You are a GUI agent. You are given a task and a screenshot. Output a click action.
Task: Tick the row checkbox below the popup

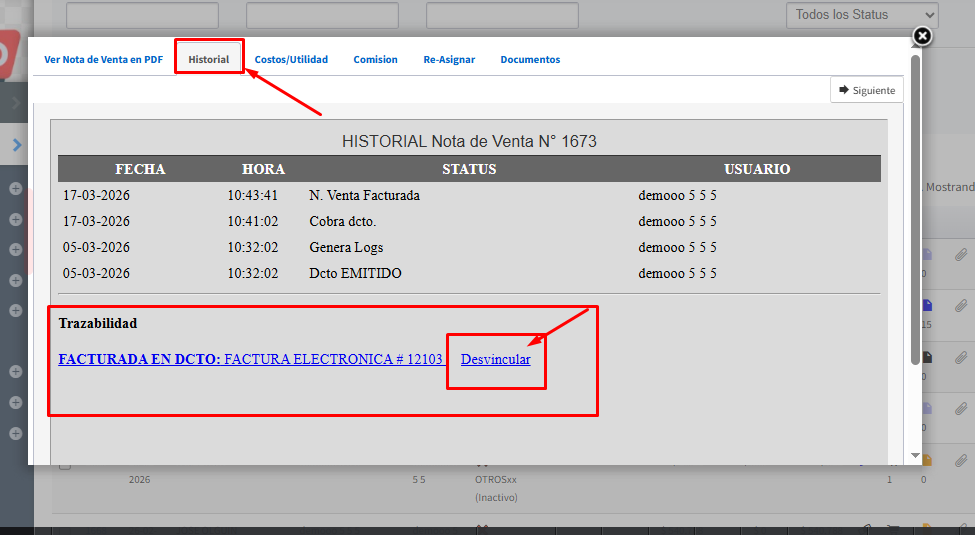tap(65, 465)
